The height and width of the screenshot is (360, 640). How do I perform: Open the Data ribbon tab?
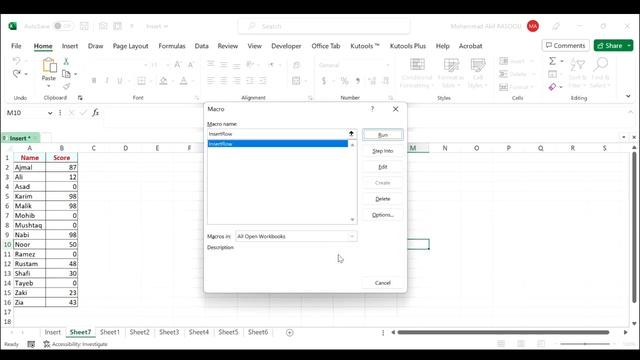201,46
